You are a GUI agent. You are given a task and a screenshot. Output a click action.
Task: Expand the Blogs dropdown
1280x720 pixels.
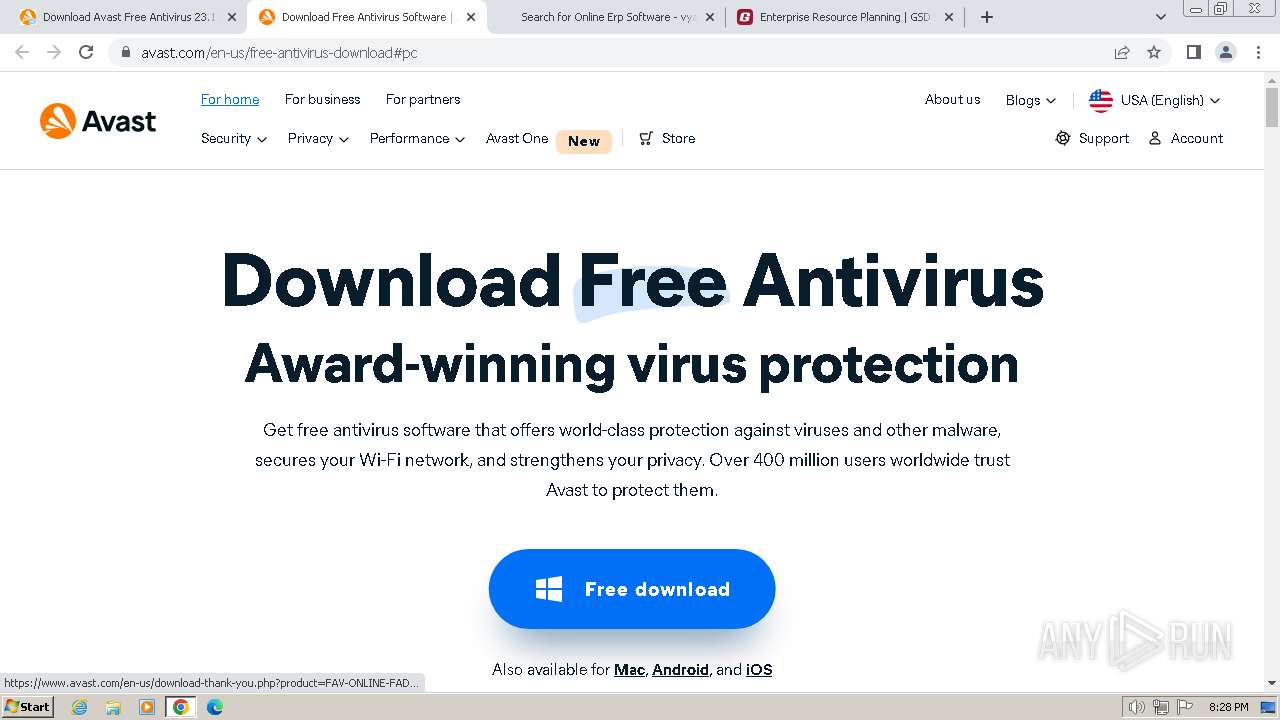point(1031,100)
